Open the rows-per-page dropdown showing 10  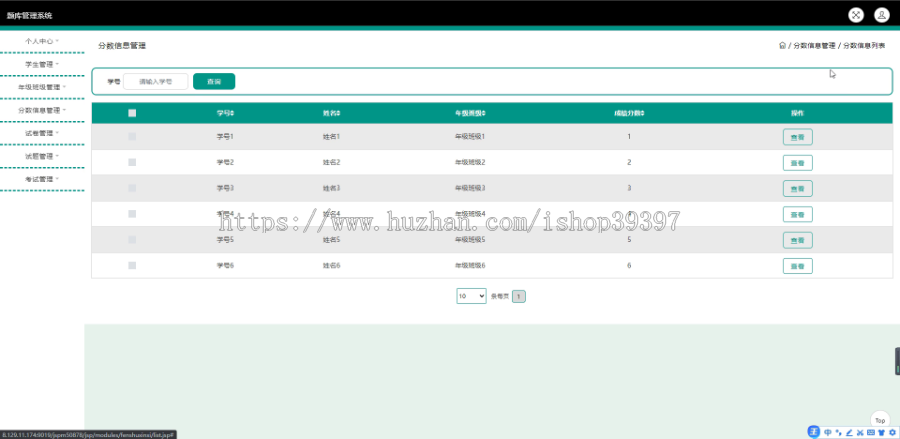[471, 296]
